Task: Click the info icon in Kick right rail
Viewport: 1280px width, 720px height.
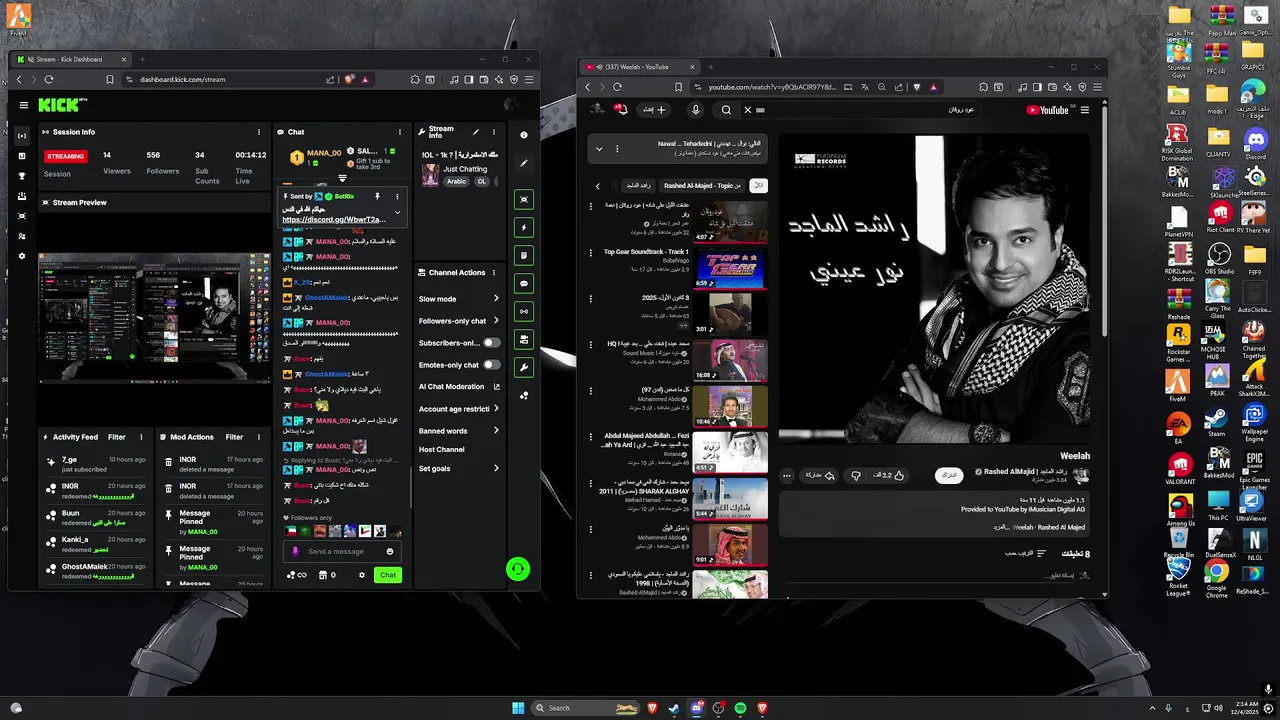Action: pyautogui.click(x=524, y=135)
